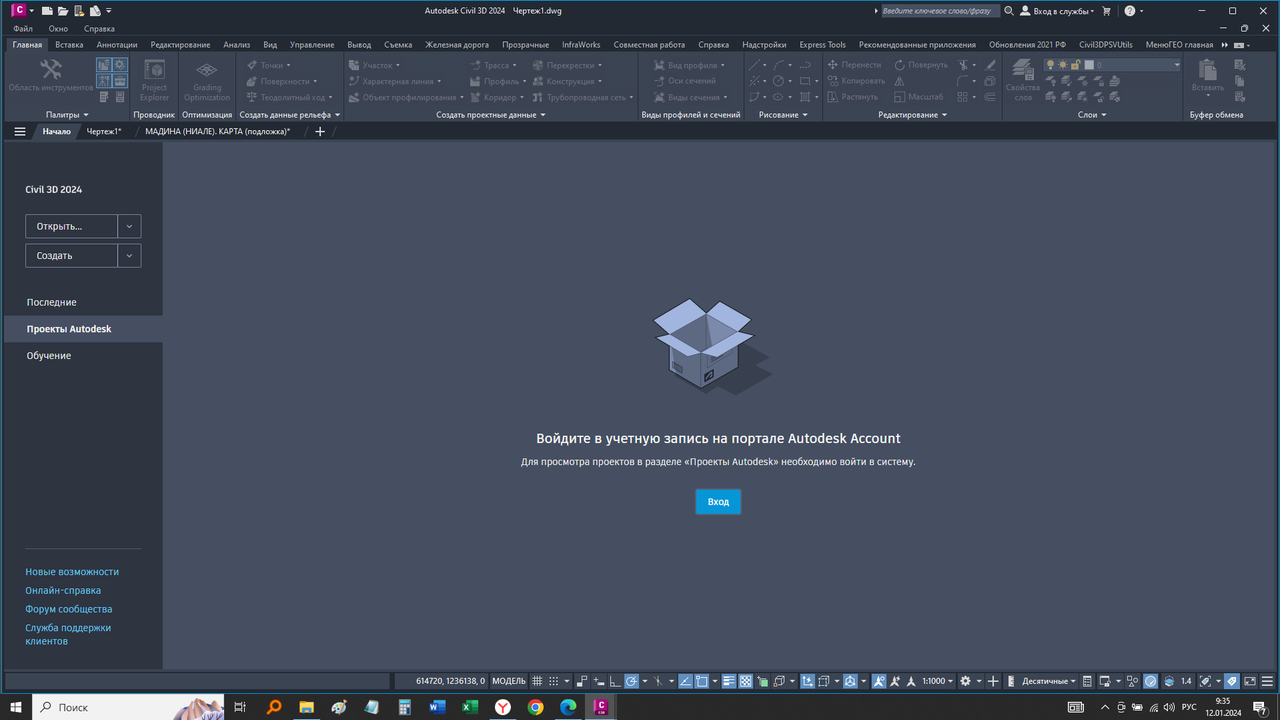1280x720 pixels.
Task: Open the Civil 3D application menu logo
Action: tap(17, 11)
